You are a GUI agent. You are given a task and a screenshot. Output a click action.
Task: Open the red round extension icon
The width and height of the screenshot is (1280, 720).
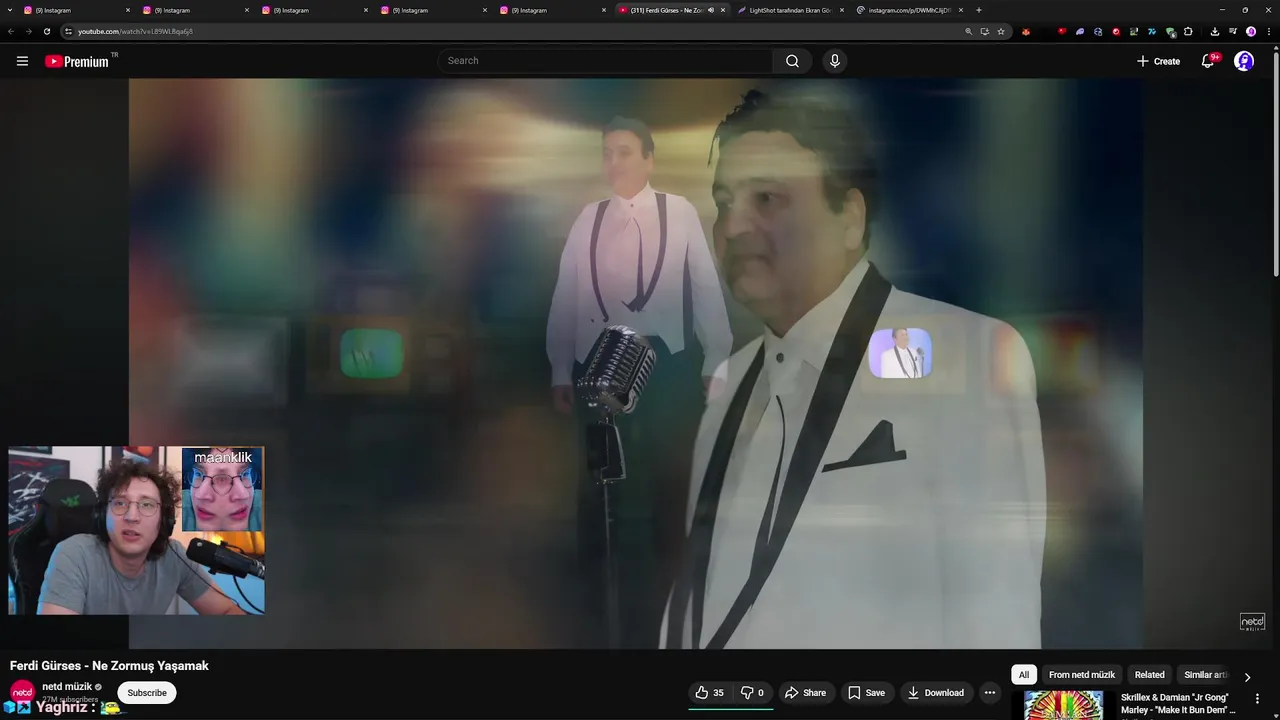tap(1116, 31)
